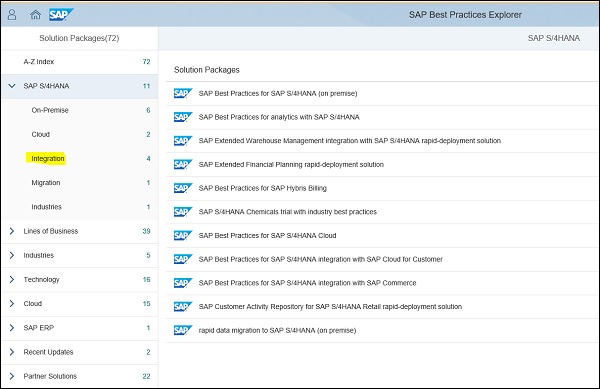
Task: Click SAP icon beside Hybris Billing package
Action: pos(183,188)
